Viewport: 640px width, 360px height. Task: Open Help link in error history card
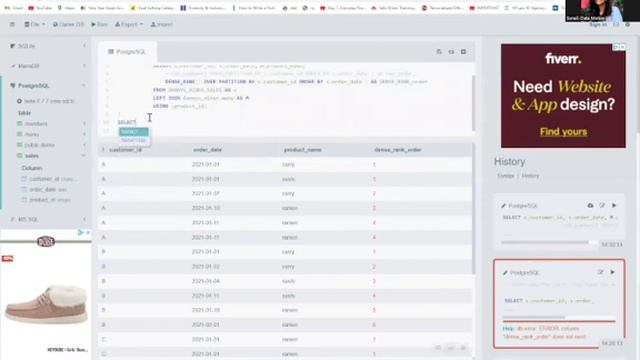(x=508, y=329)
